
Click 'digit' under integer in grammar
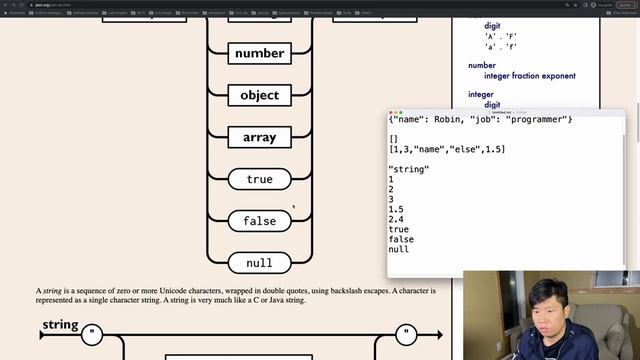coord(492,105)
